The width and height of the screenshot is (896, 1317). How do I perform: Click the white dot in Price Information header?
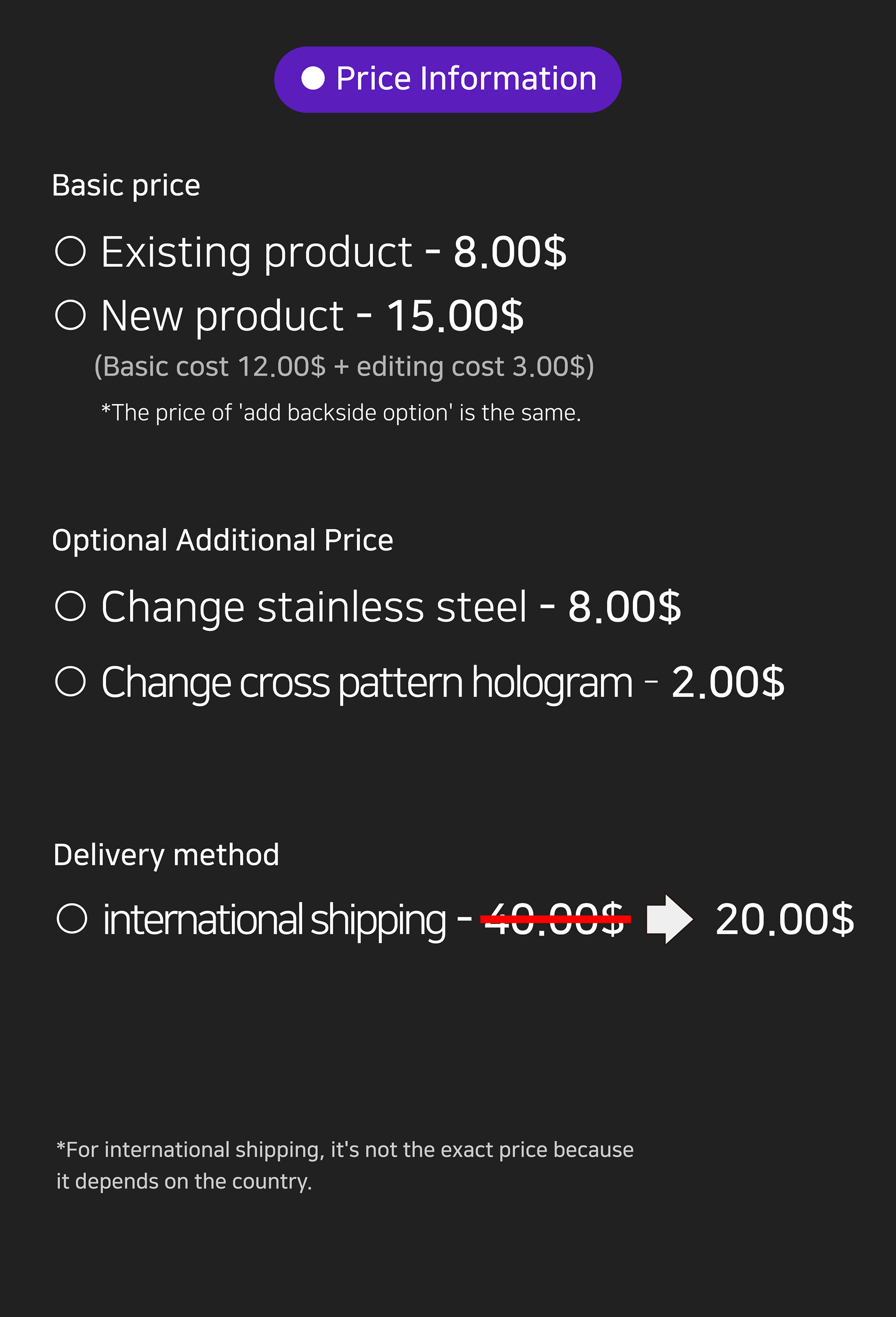tap(313, 78)
